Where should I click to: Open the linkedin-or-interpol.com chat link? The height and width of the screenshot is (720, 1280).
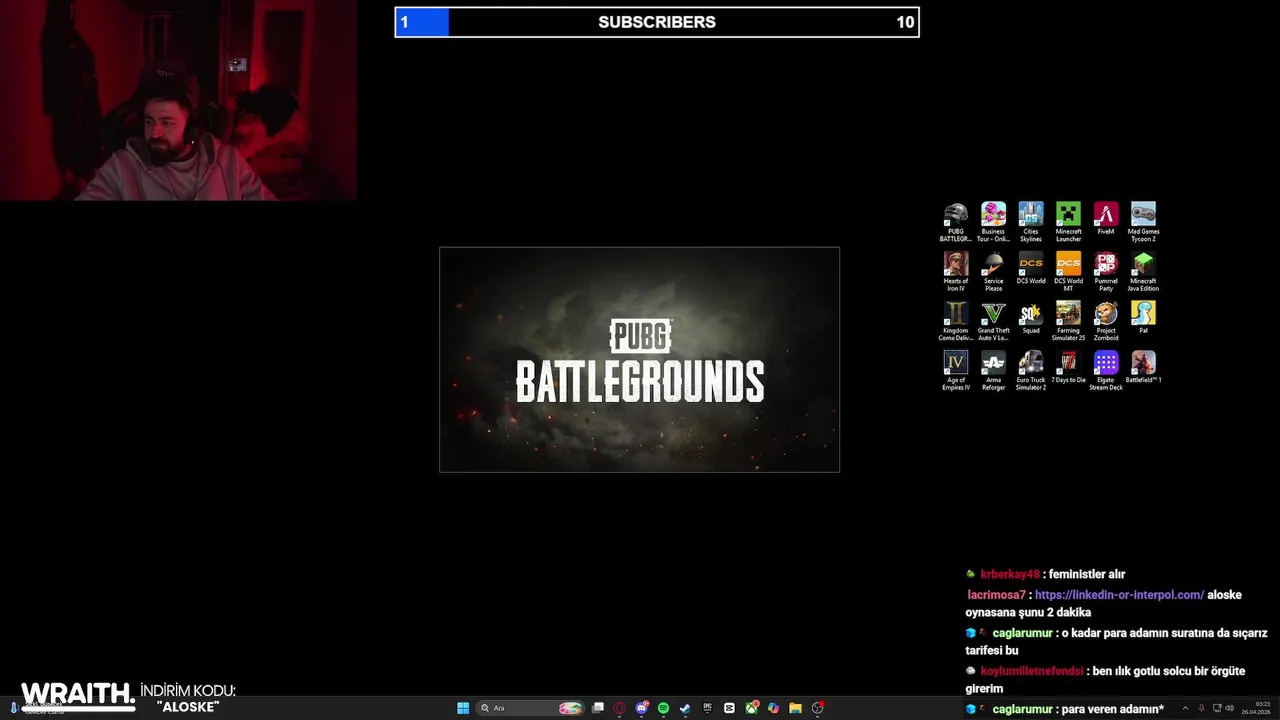click(x=1119, y=595)
